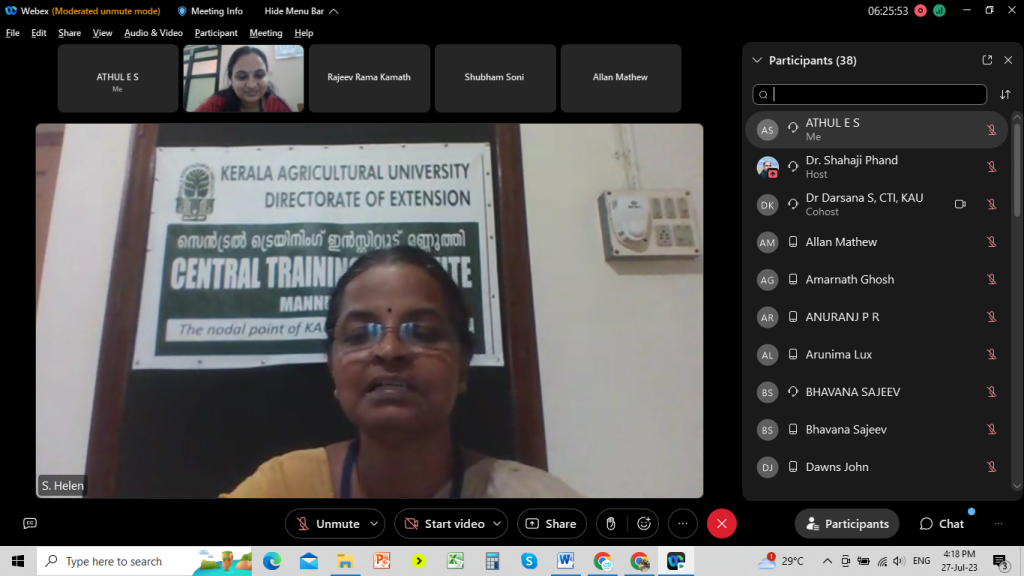Click Meeting Info shield button

(210, 11)
